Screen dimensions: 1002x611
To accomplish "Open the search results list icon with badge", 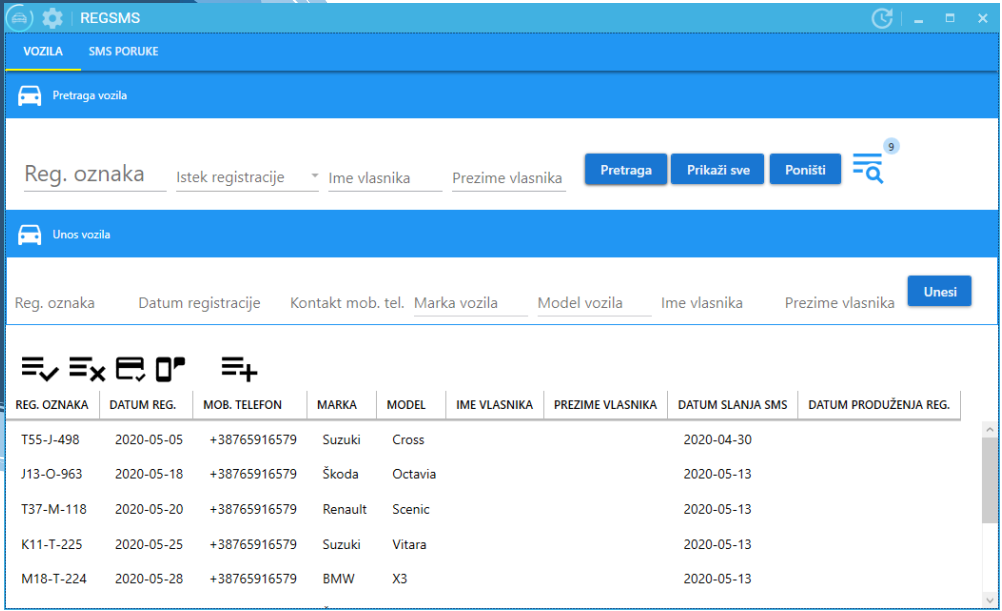I will tap(868, 168).
